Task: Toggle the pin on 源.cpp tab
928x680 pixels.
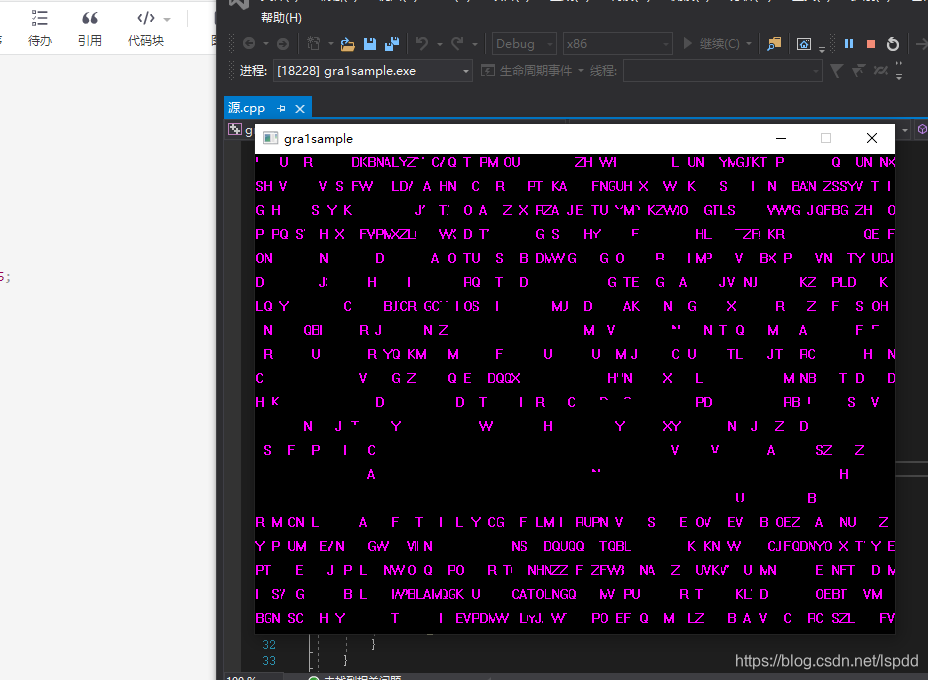Action: coord(282,109)
